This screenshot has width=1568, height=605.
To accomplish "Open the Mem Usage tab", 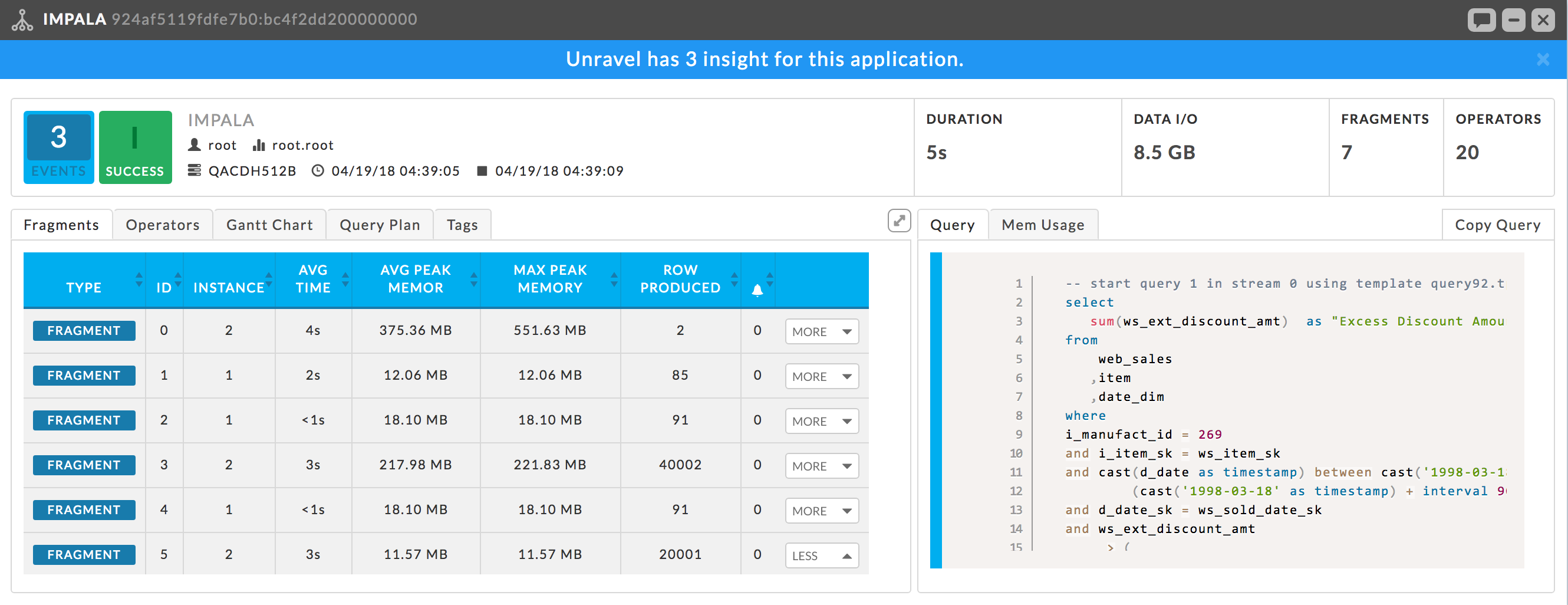I will coord(1043,225).
